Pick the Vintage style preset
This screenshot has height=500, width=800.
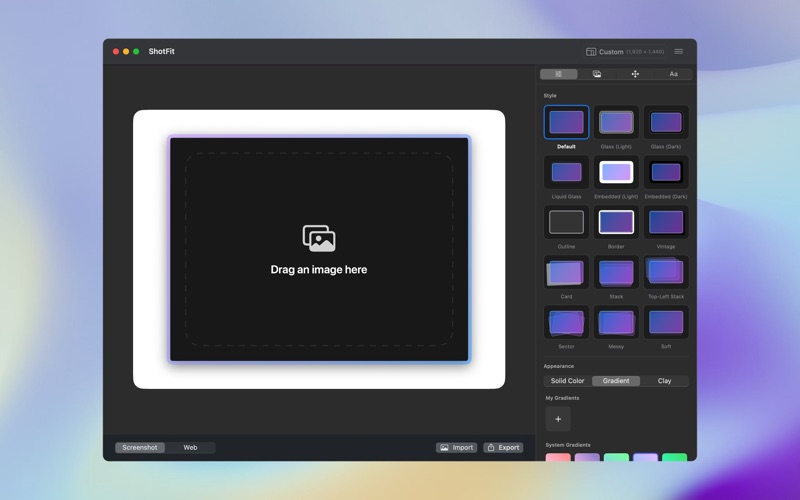[x=666, y=222]
